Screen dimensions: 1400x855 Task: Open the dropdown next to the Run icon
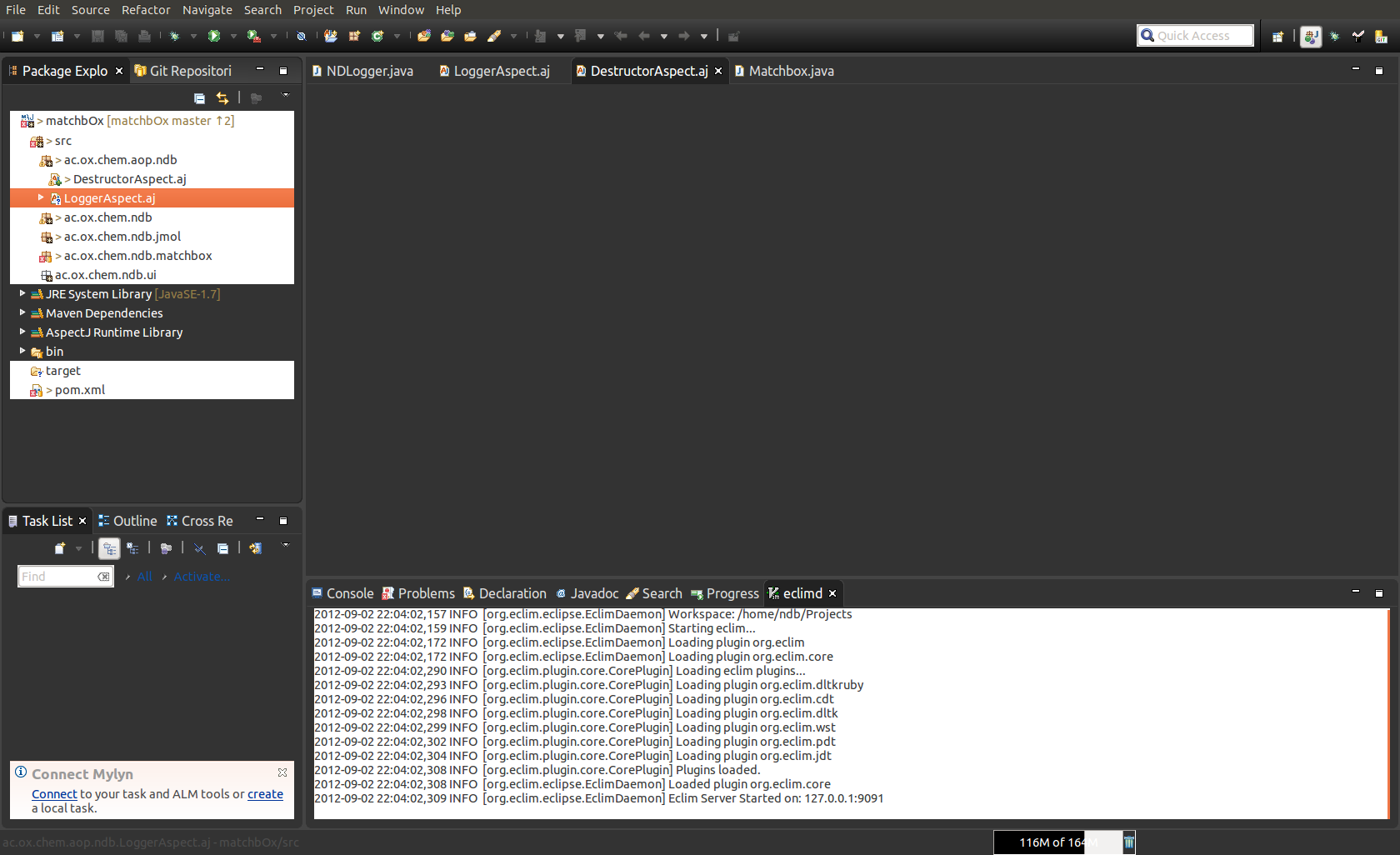point(233,36)
